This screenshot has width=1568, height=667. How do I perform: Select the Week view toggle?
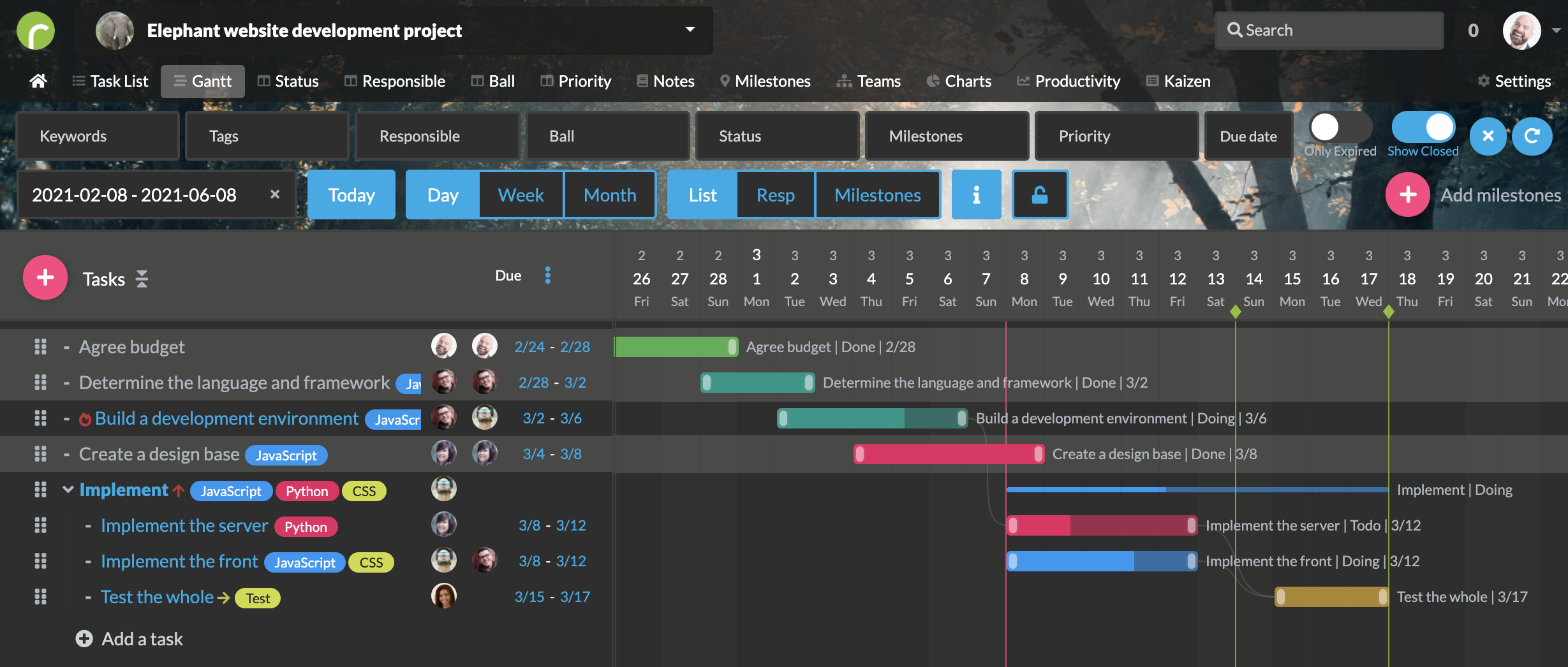click(521, 194)
